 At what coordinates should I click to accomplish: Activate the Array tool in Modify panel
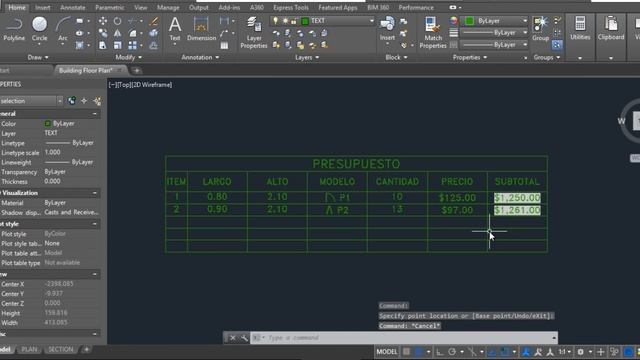132,45
